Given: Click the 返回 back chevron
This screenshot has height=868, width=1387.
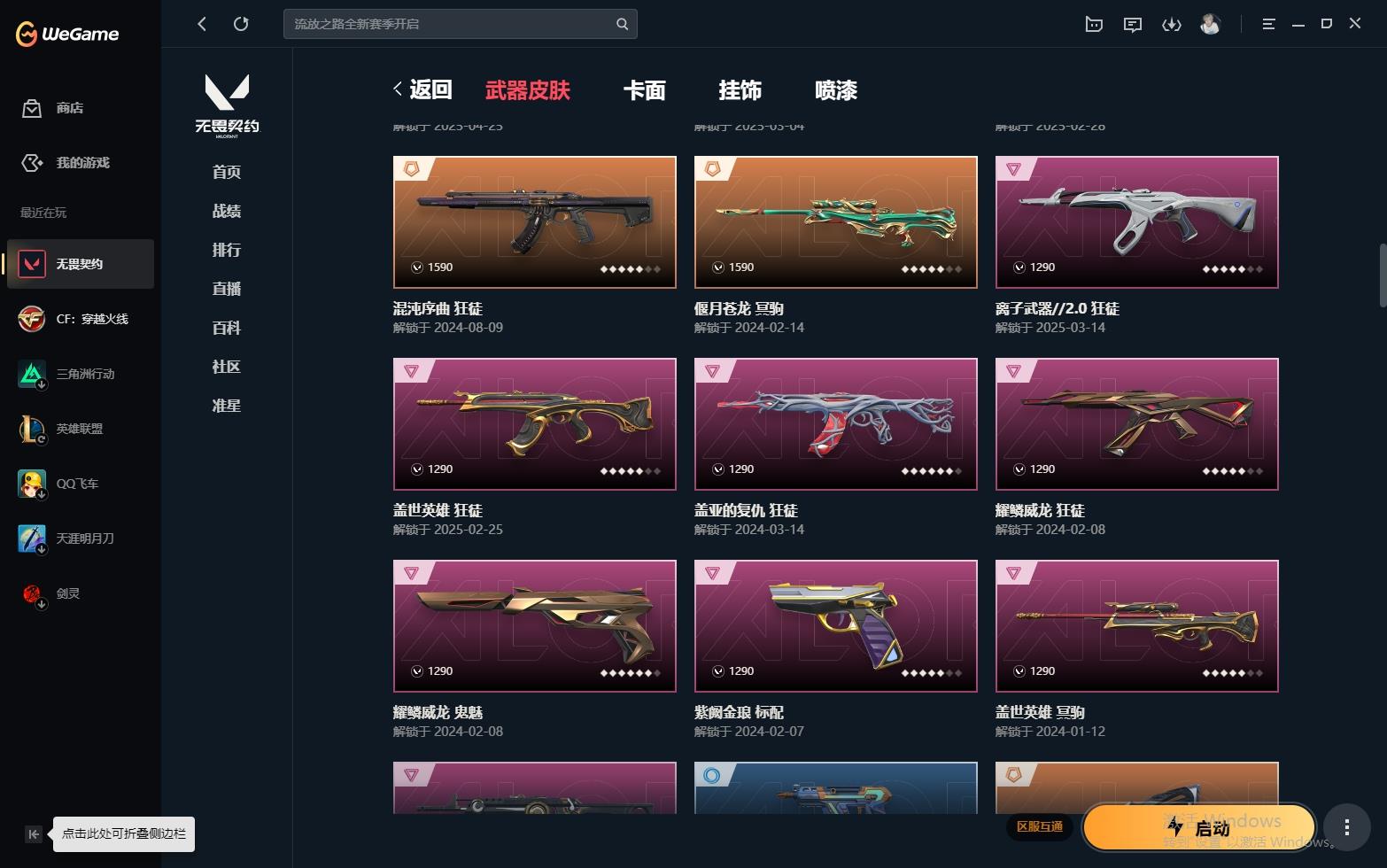Looking at the screenshot, I should (398, 89).
